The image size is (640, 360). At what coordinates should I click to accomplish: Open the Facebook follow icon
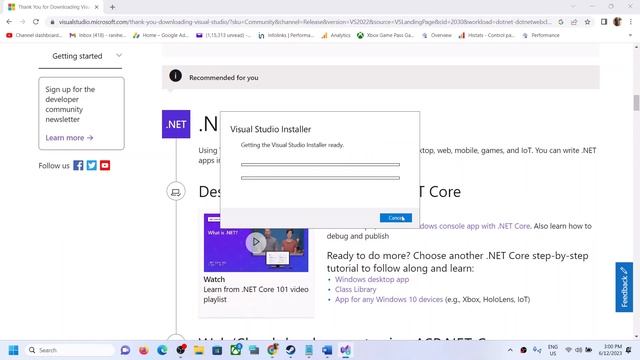point(78,165)
